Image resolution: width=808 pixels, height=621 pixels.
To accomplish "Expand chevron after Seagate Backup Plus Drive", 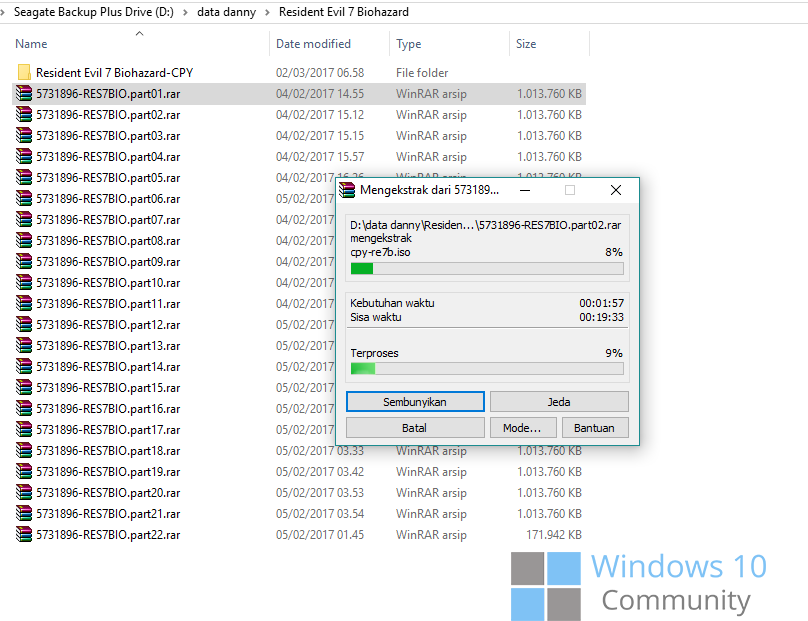I will point(186,12).
